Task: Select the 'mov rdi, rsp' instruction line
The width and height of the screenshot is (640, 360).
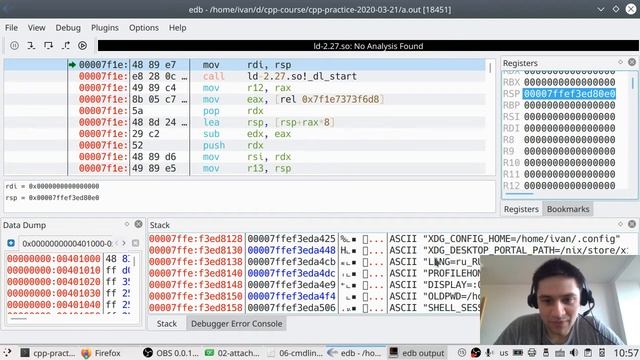Action: click(x=245, y=64)
